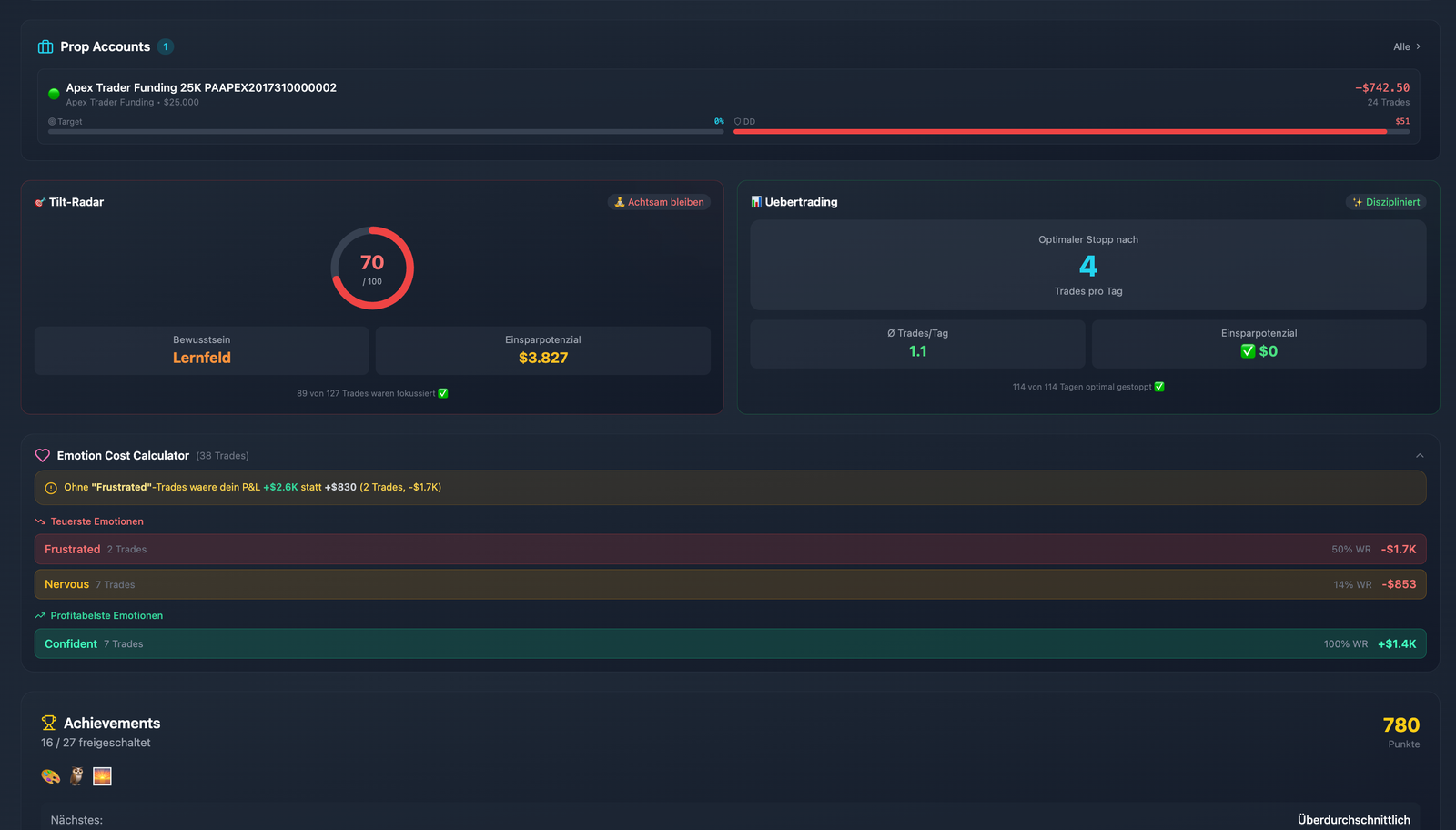The width and height of the screenshot is (1456, 830).
Task: Click the Emotion Cost Calculator heart icon
Action: 43,455
